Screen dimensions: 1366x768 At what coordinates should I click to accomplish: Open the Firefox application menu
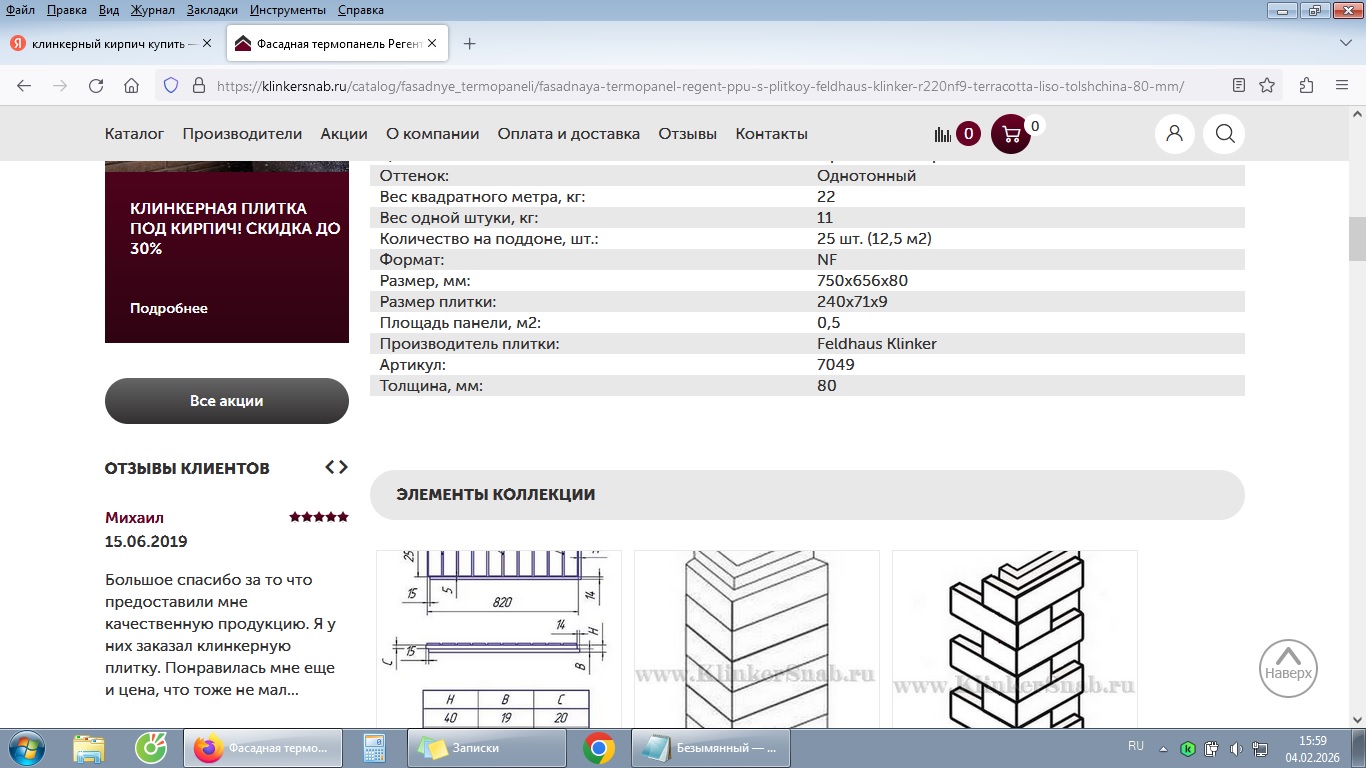(1342, 86)
